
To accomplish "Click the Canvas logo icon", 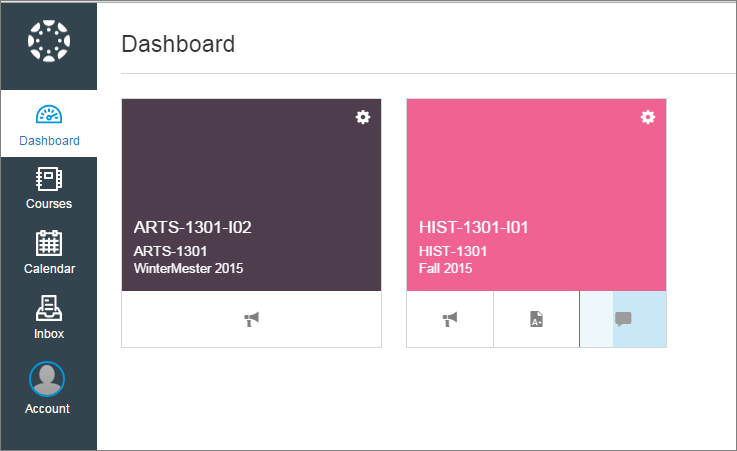I will pyautogui.click(x=49, y=41).
